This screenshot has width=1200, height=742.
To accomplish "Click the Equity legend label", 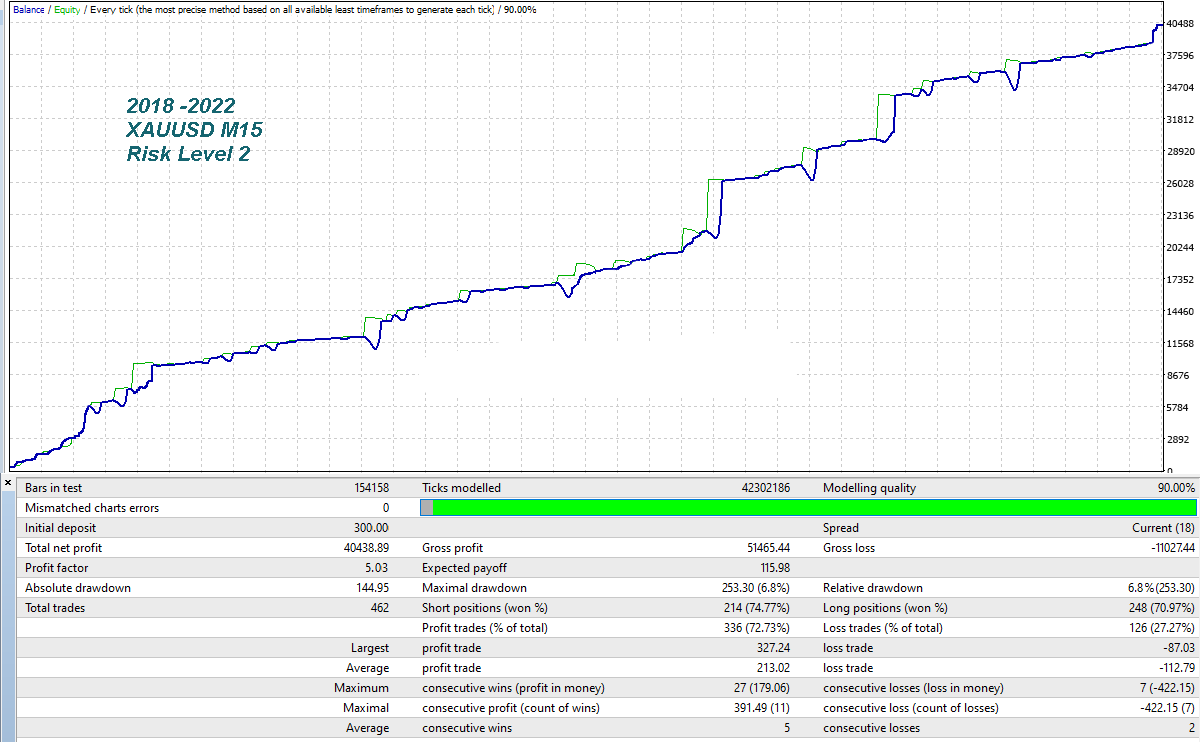I will point(66,9).
